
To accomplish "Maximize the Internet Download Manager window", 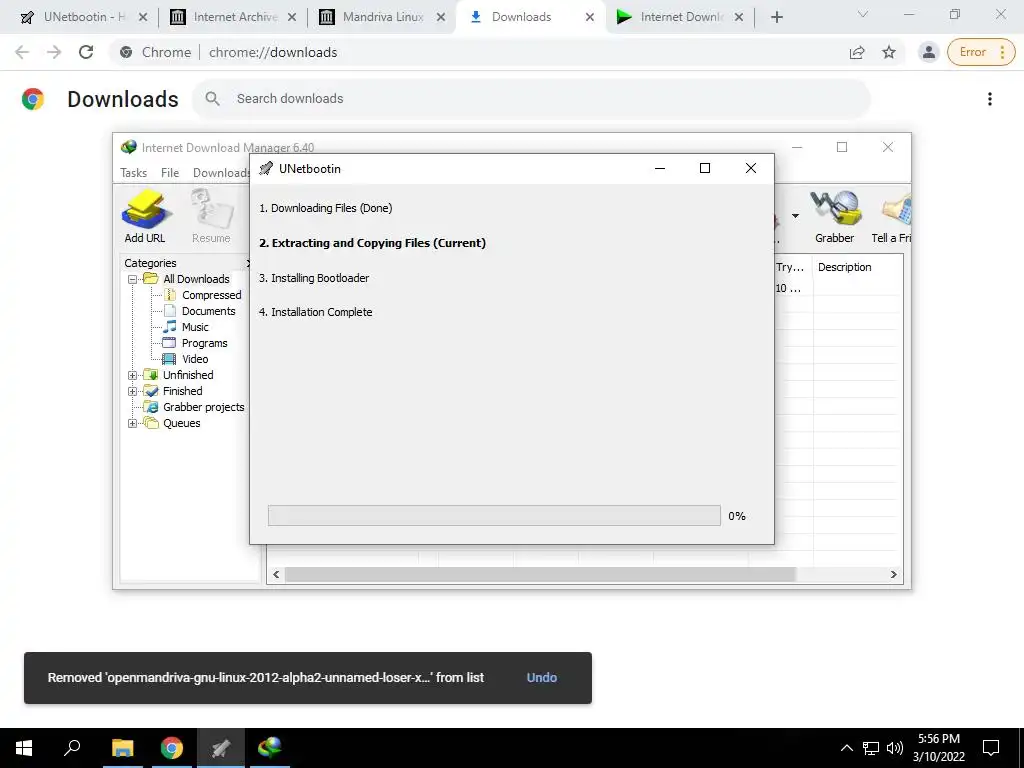I will [x=842, y=148].
